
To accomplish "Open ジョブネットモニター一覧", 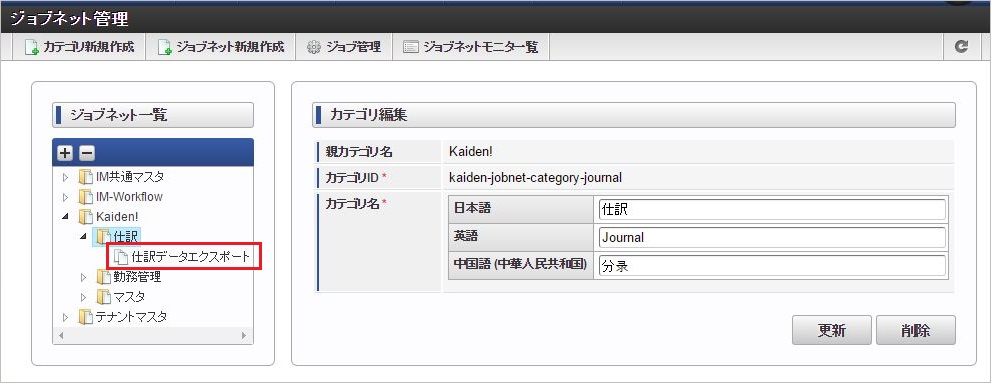I will [x=471, y=47].
